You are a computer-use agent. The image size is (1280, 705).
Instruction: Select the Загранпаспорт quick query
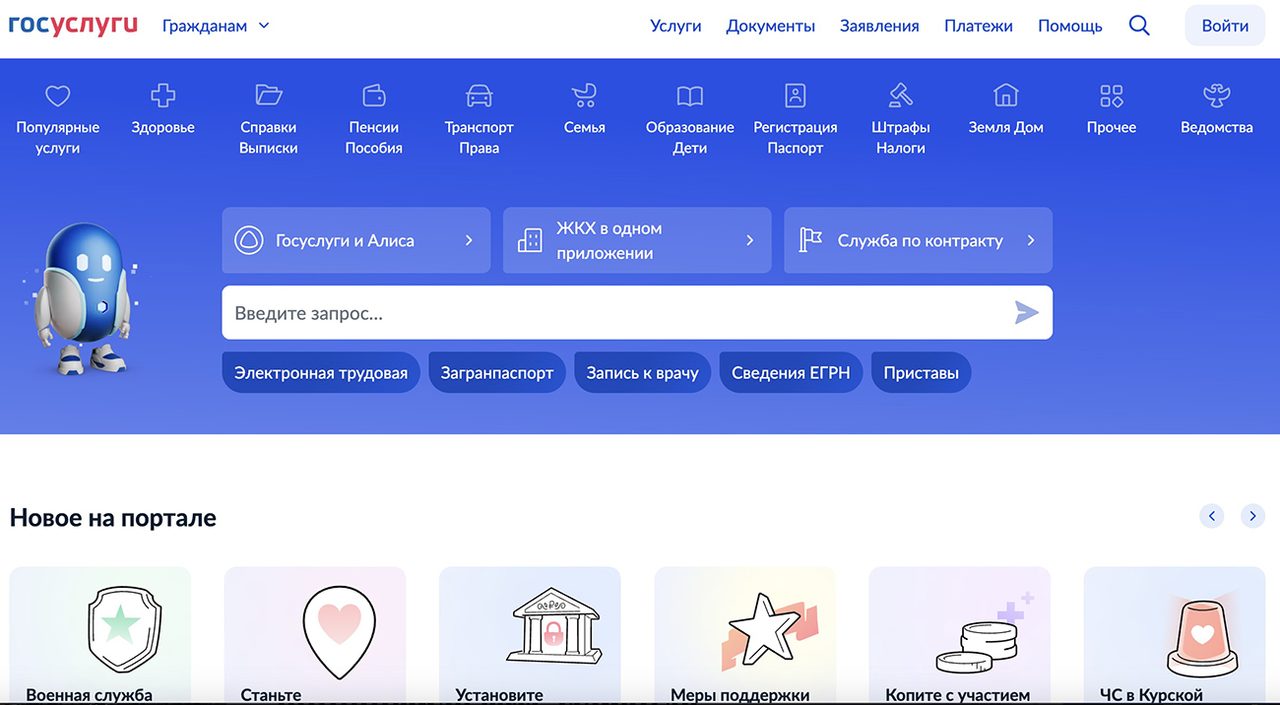497,372
